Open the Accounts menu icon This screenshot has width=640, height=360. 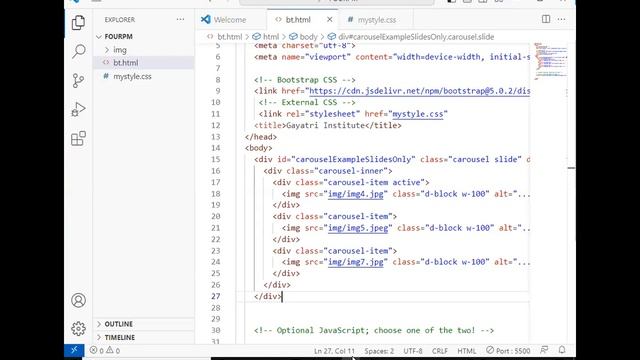click(x=78, y=300)
